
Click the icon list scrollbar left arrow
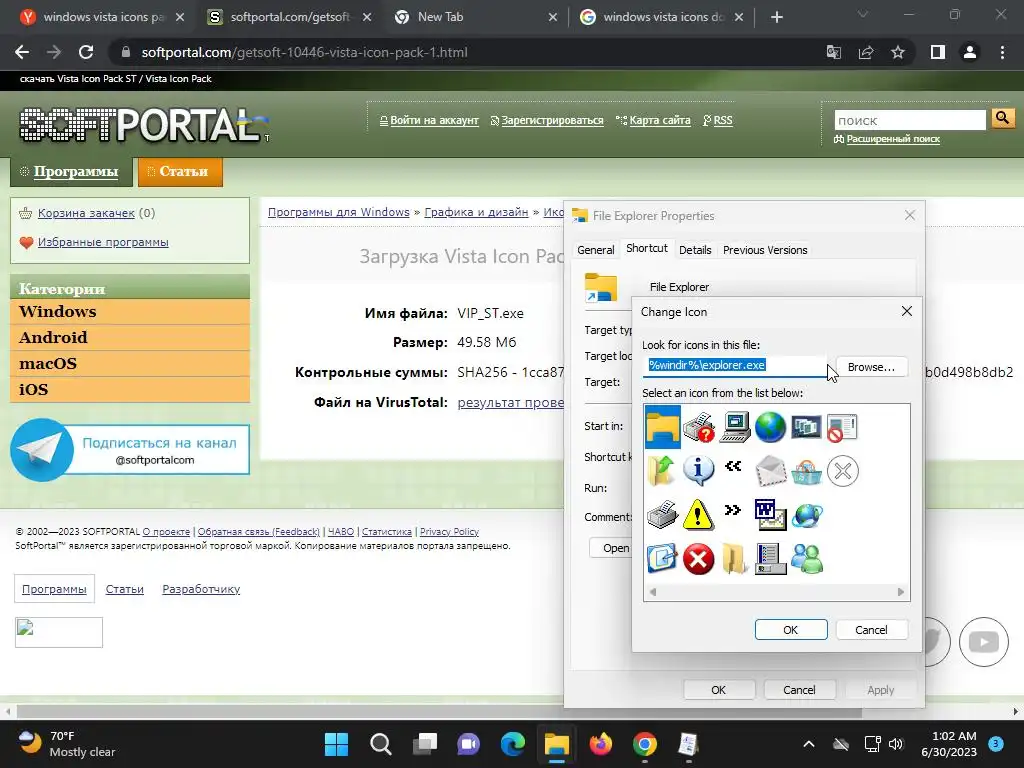point(652,592)
